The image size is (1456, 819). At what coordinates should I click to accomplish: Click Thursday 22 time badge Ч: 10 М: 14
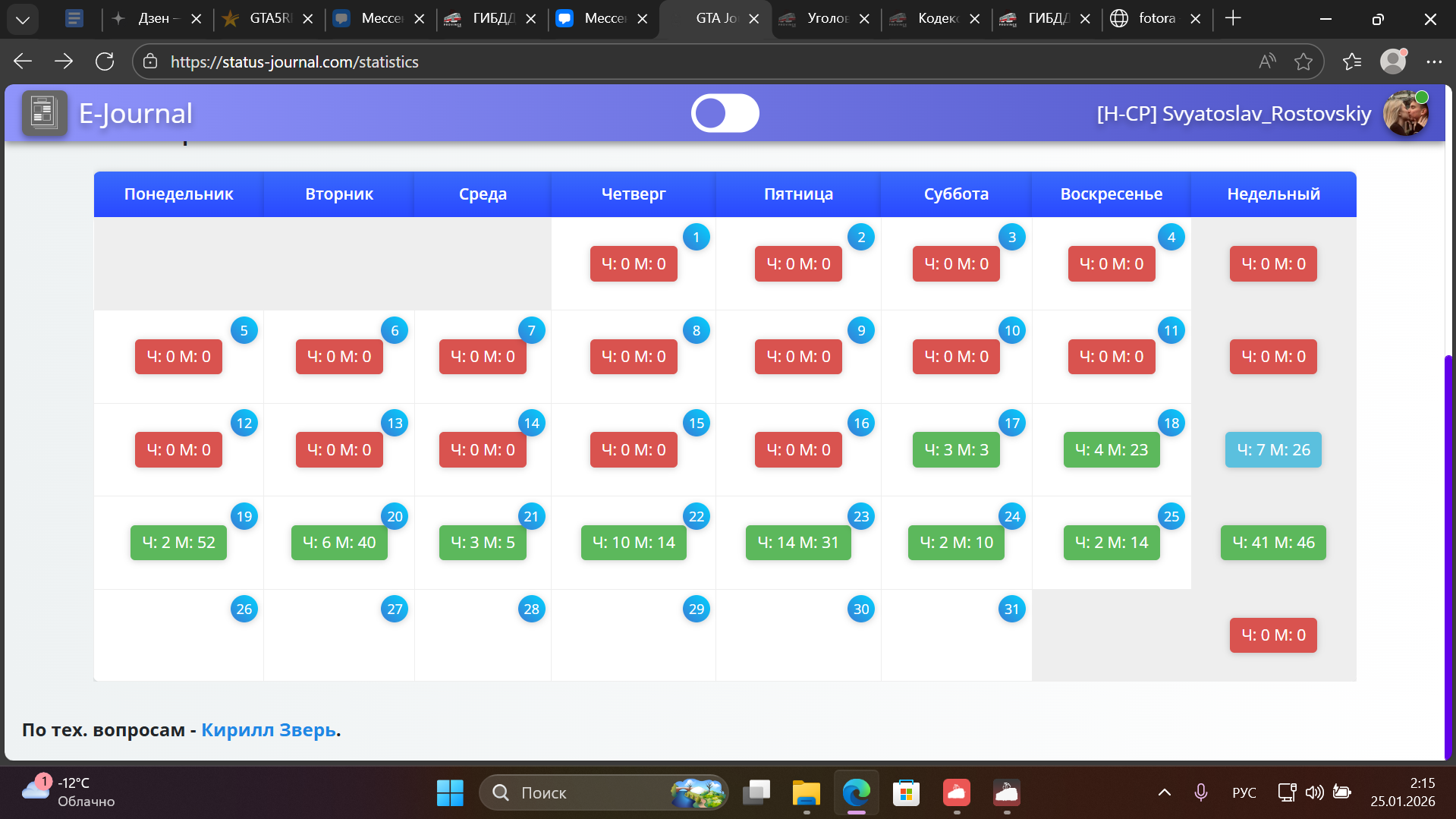[x=633, y=543]
